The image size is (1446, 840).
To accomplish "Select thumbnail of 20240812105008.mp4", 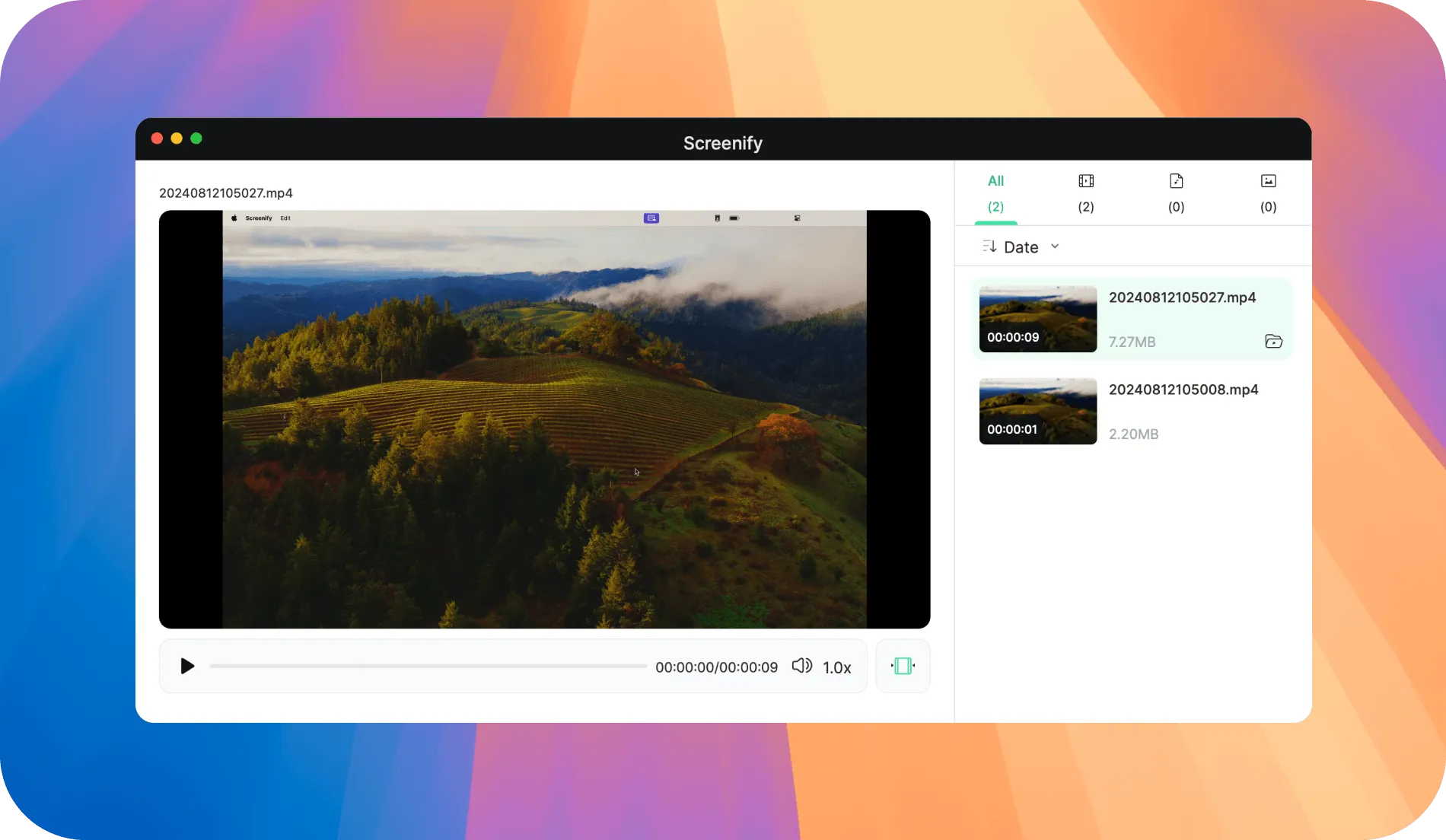I will pyautogui.click(x=1038, y=411).
